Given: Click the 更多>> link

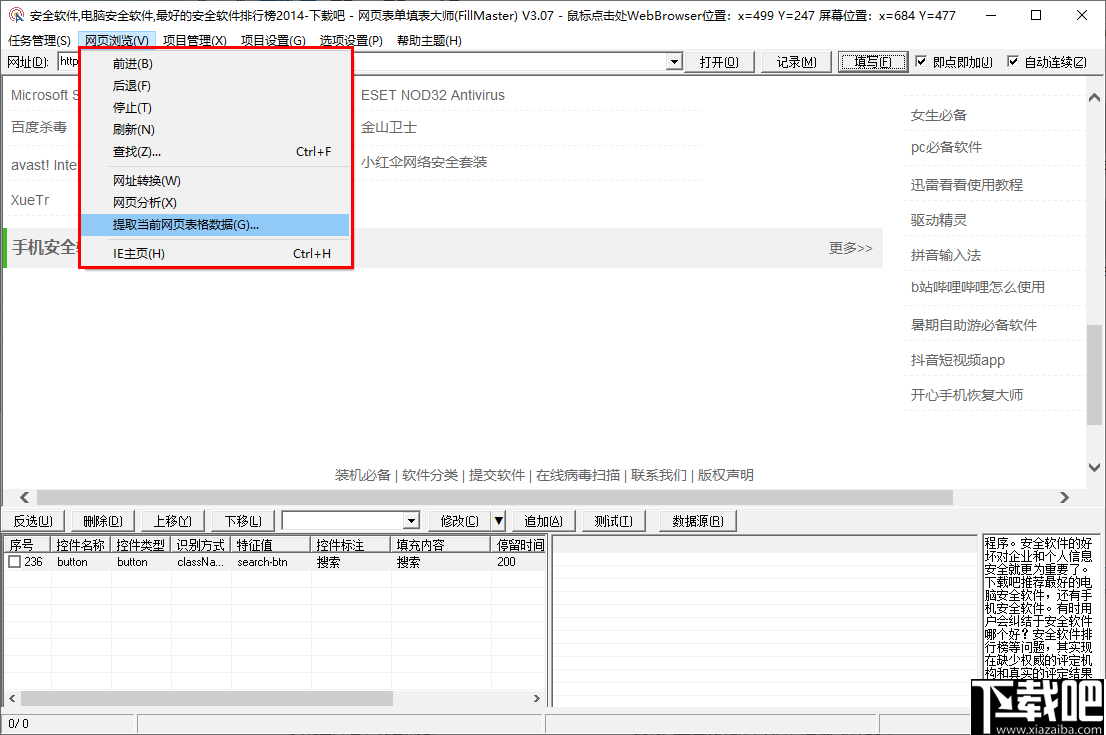Looking at the screenshot, I should (851, 247).
